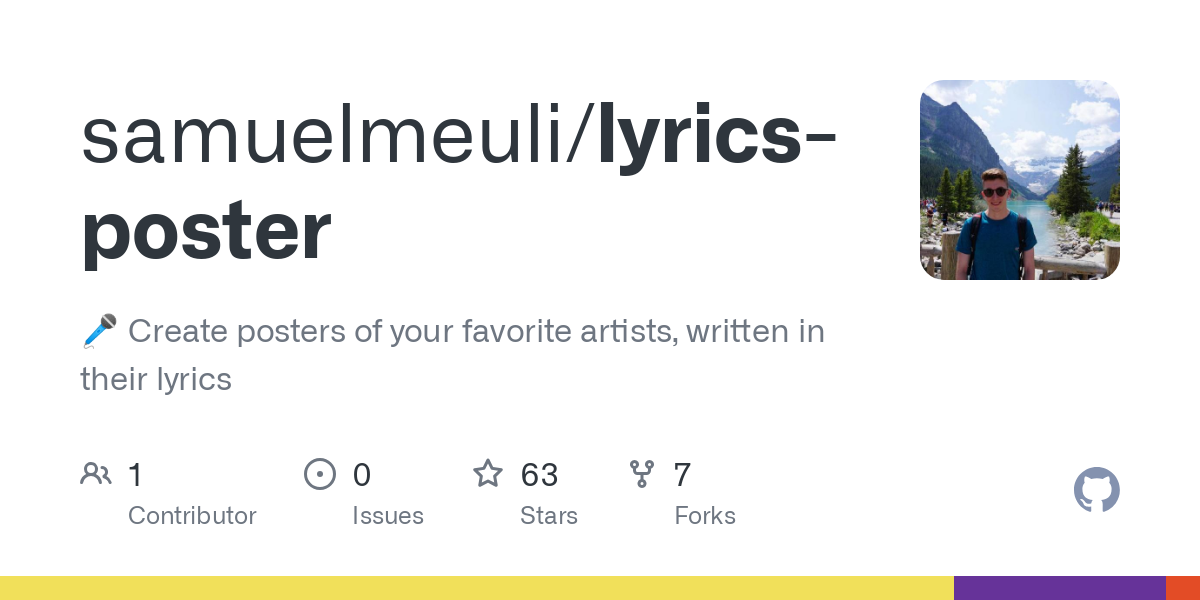Open the bold "lyrics-" repository name
The width and height of the screenshot is (1200, 600).
(717, 137)
